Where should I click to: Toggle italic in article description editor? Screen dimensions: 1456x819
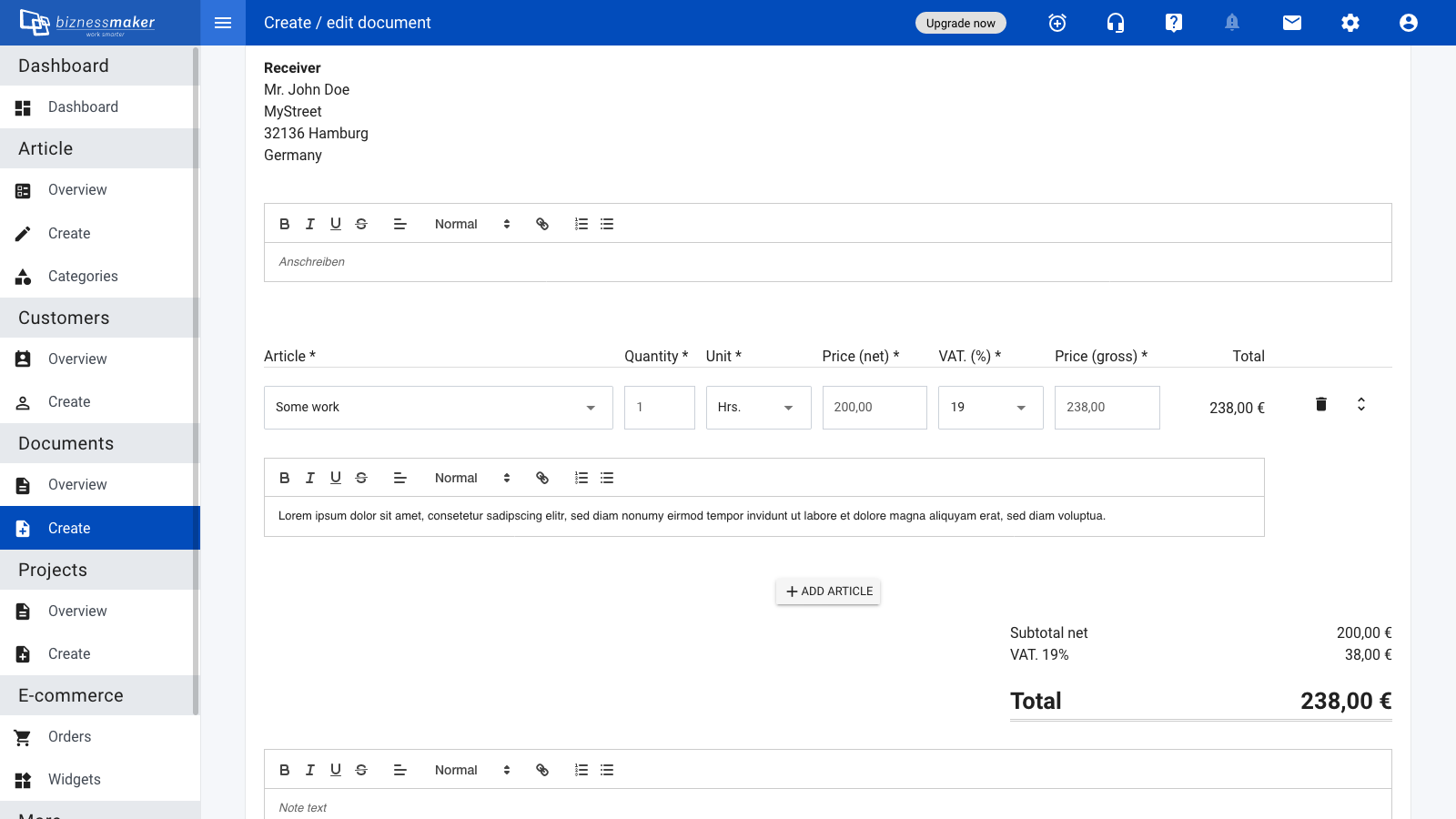click(309, 478)
